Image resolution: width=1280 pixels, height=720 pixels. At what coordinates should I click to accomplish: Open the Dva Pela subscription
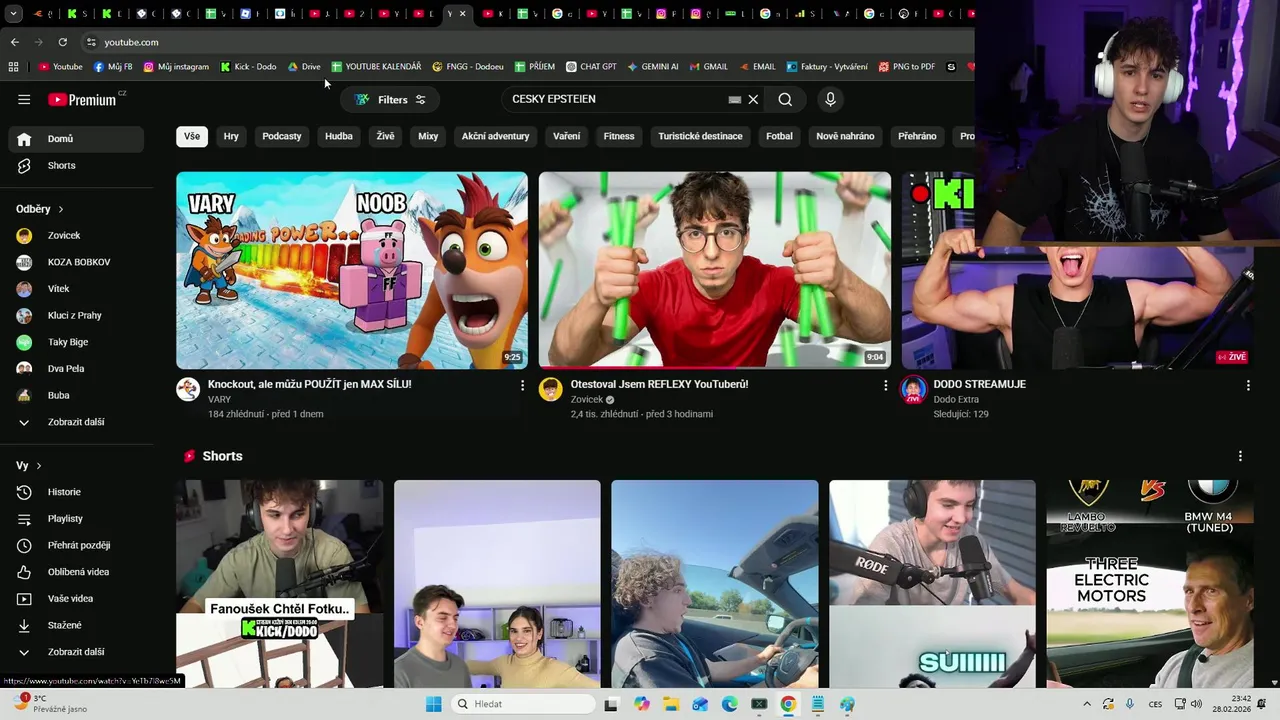(x=76, y=368)
